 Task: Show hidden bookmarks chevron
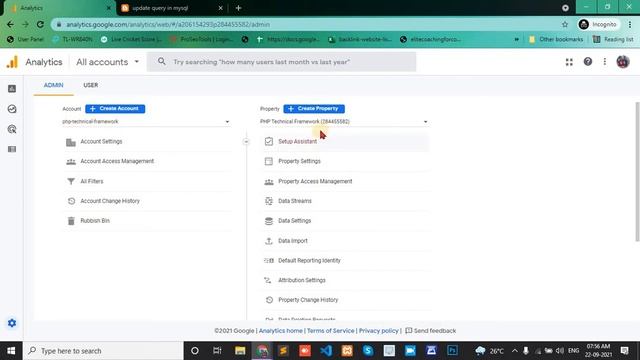point(517,39)
